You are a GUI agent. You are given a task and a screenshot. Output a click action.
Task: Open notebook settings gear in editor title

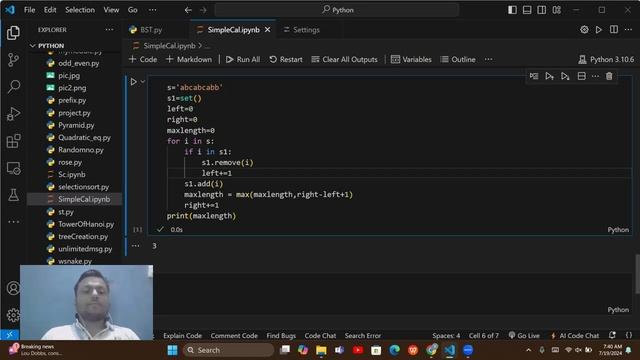(584, 30)
